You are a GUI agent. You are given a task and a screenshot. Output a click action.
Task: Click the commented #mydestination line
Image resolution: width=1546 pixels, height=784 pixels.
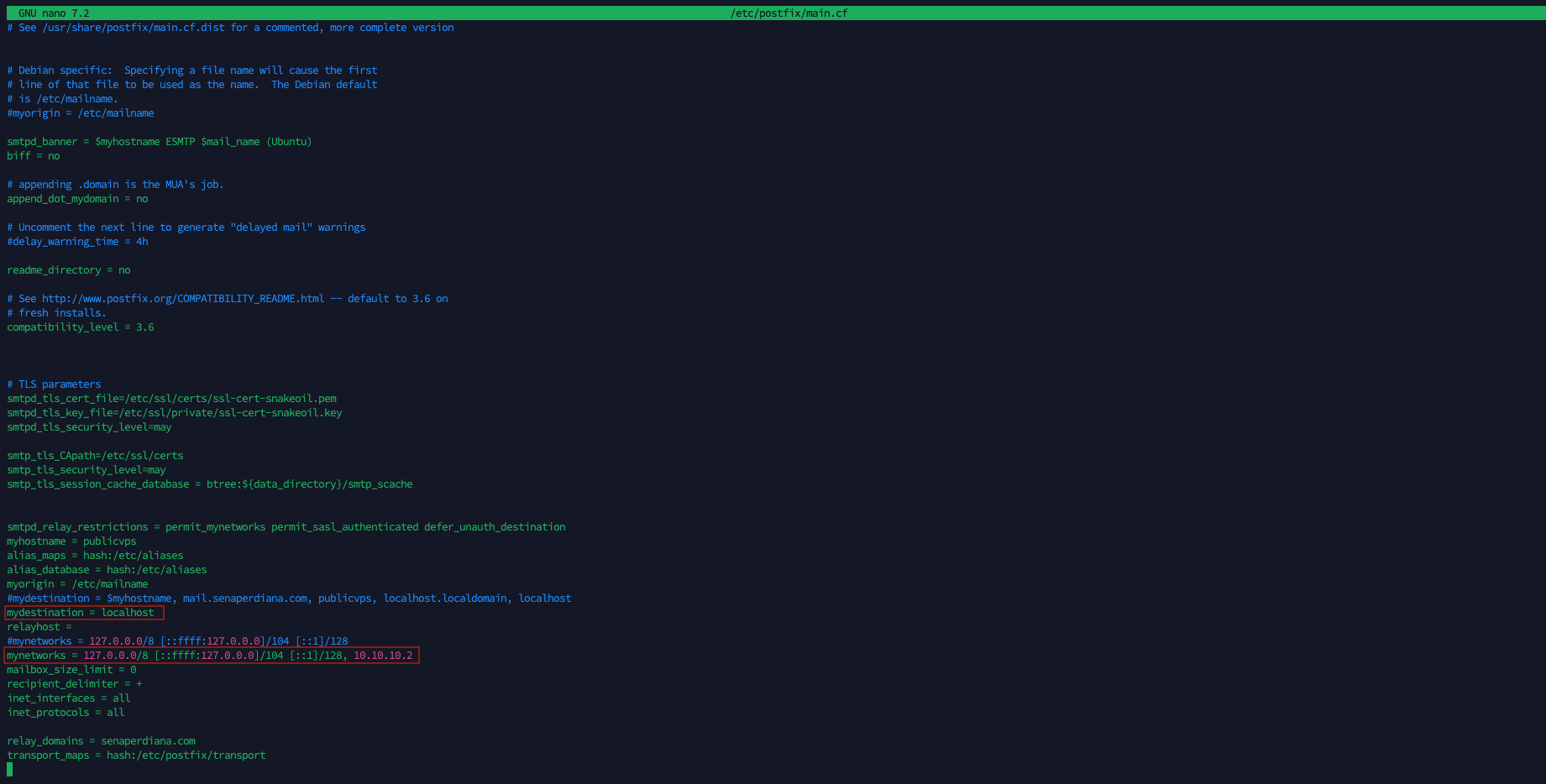coord(289,598)
